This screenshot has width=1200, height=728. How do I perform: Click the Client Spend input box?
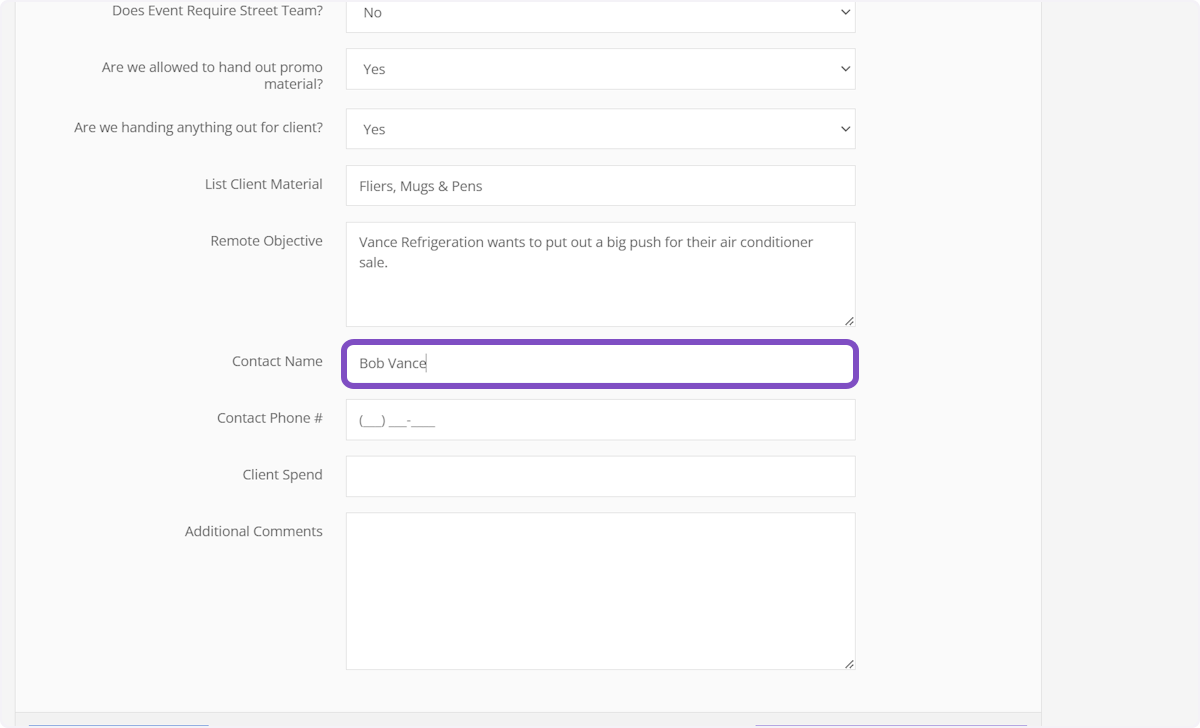[600, 476]
